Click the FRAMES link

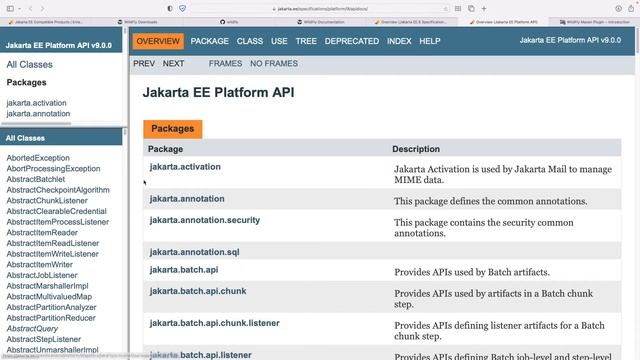(225, 64)
